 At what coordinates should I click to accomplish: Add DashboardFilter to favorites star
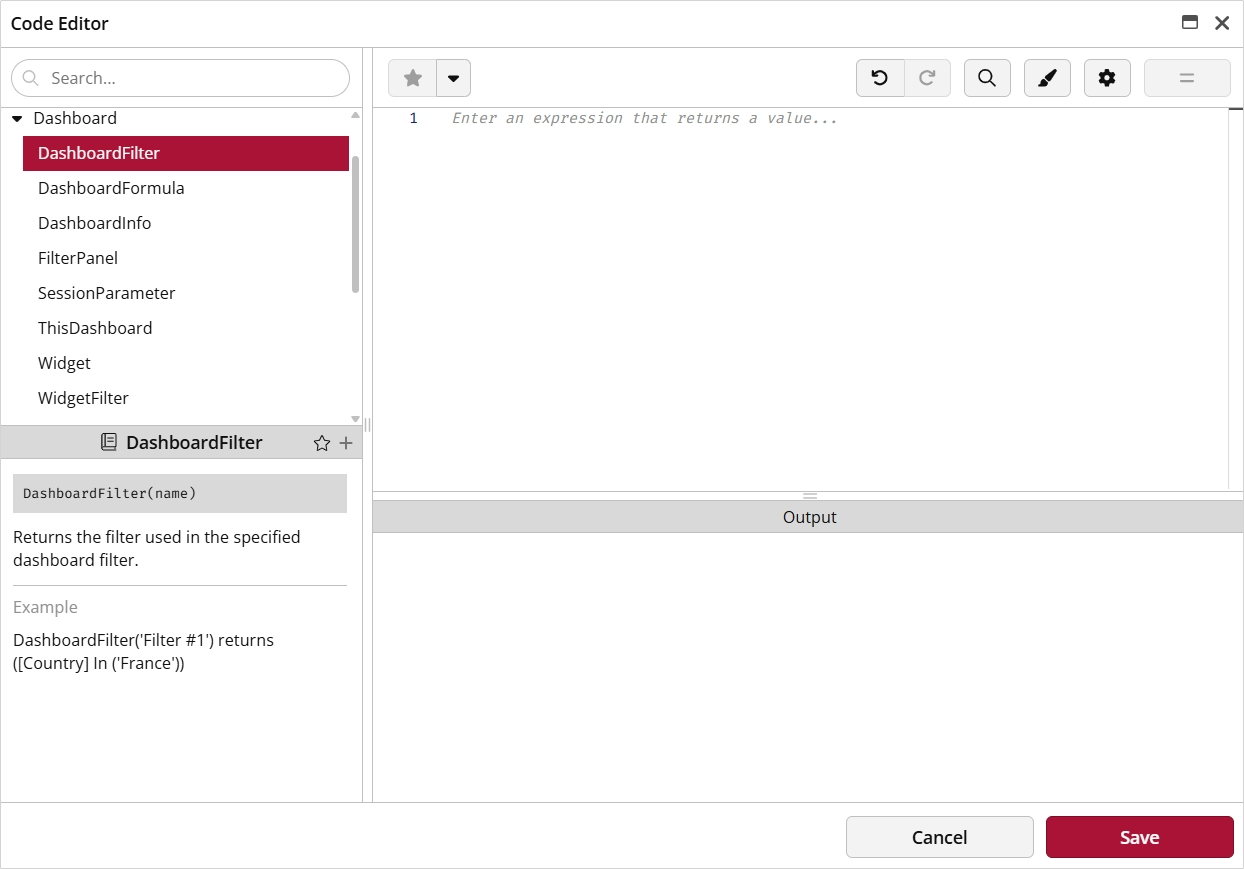tap(321, 443)
